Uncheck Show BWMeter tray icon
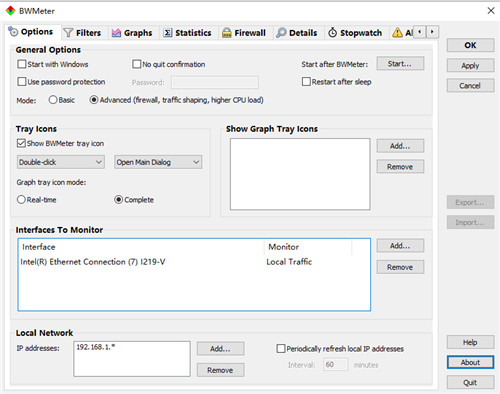The height and width of the screenshot is (394, 500). tap(21, 143)
